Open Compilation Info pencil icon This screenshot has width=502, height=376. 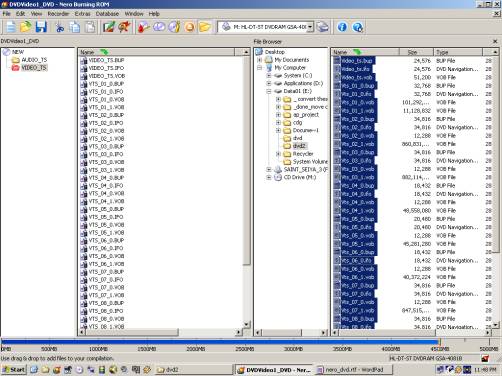[109, 27]
